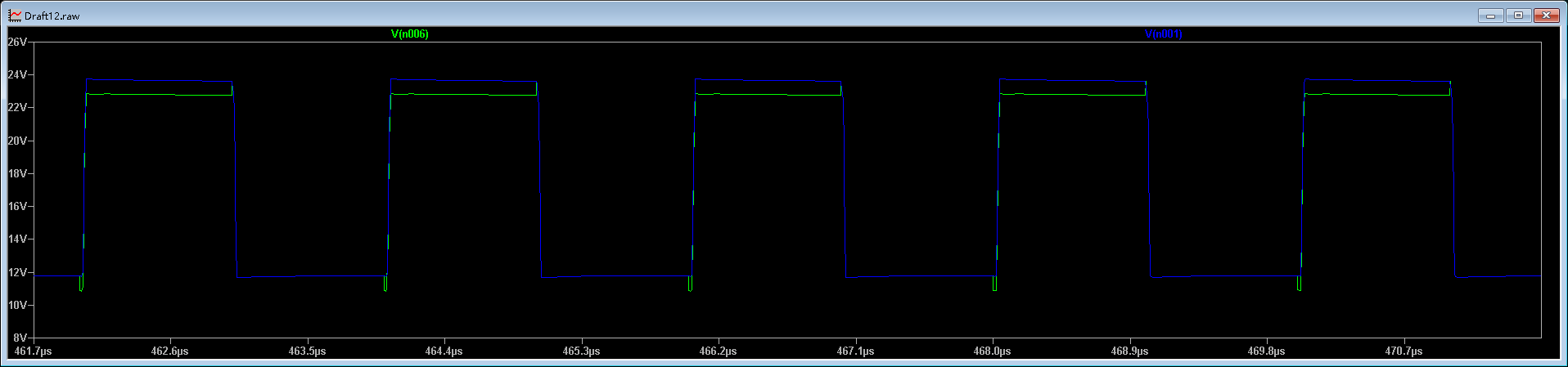Select the blue V(n001) trace label
1568x367 pixels.
click(1163, 34)
